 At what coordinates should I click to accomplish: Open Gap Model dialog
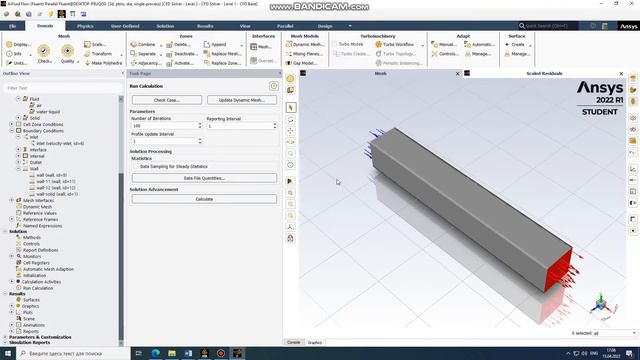tap(302, 63)
